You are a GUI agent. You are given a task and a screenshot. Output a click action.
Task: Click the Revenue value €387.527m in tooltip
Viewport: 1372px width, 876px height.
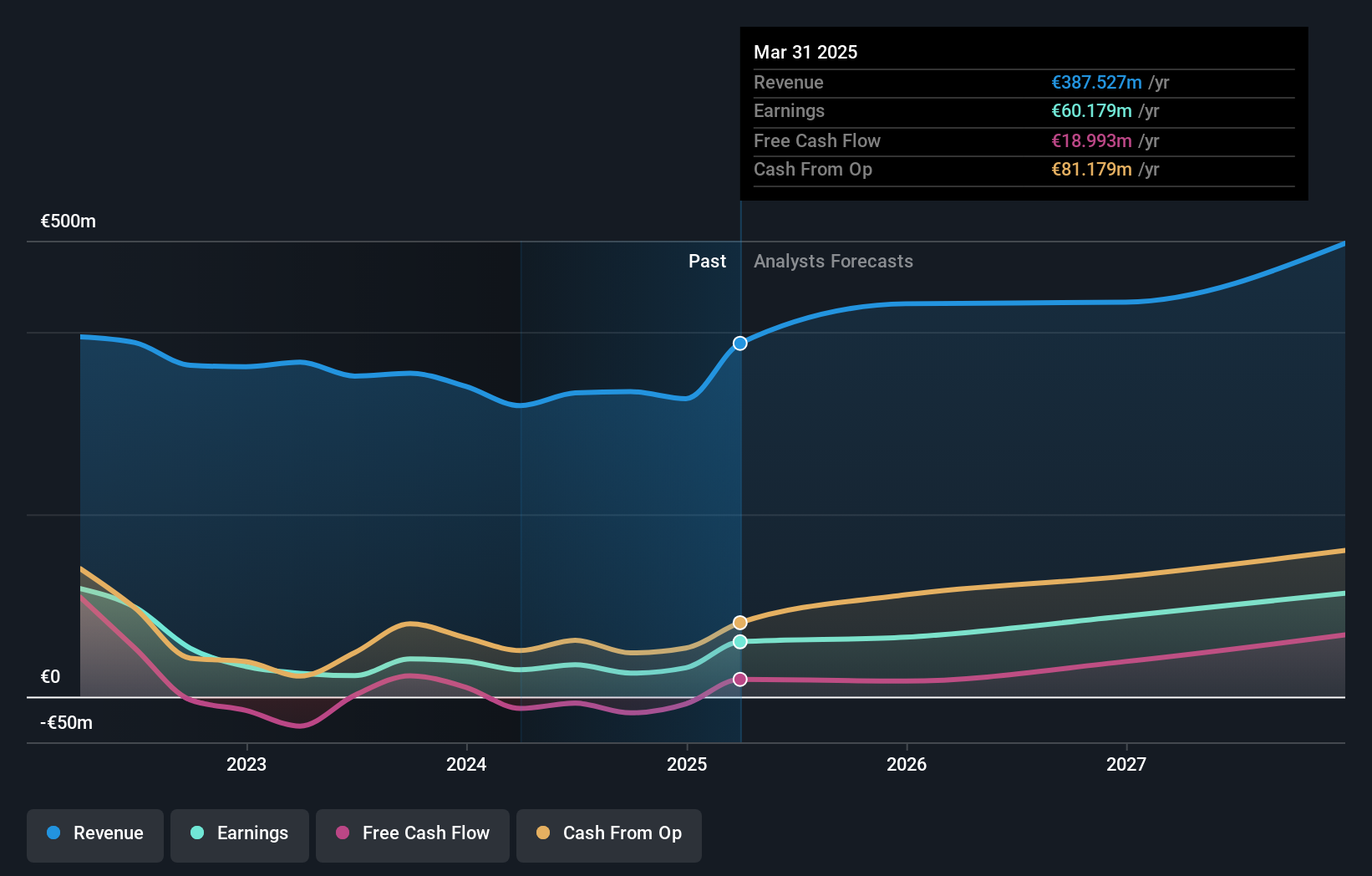click(1096, 82)
